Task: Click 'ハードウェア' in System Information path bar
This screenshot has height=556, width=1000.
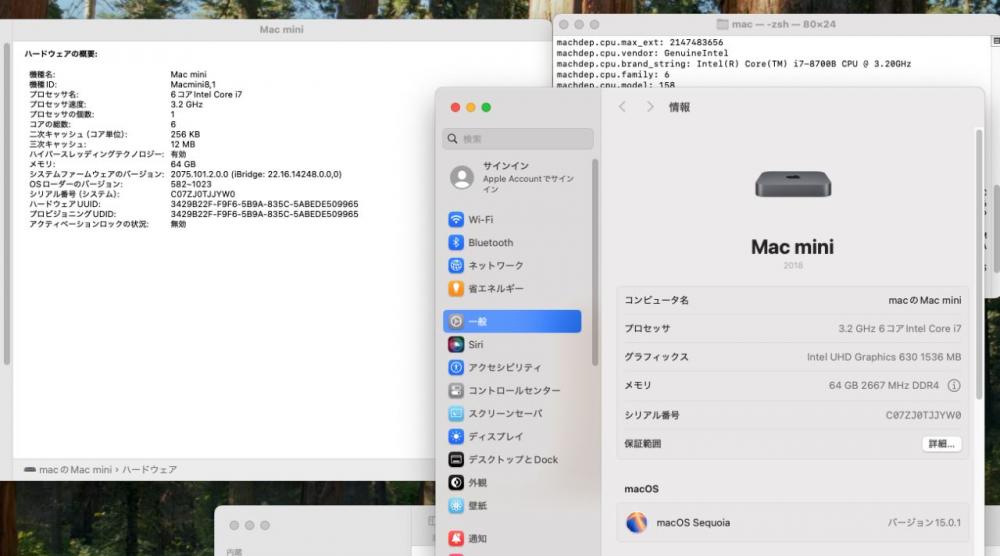Action: click(149, 469)
